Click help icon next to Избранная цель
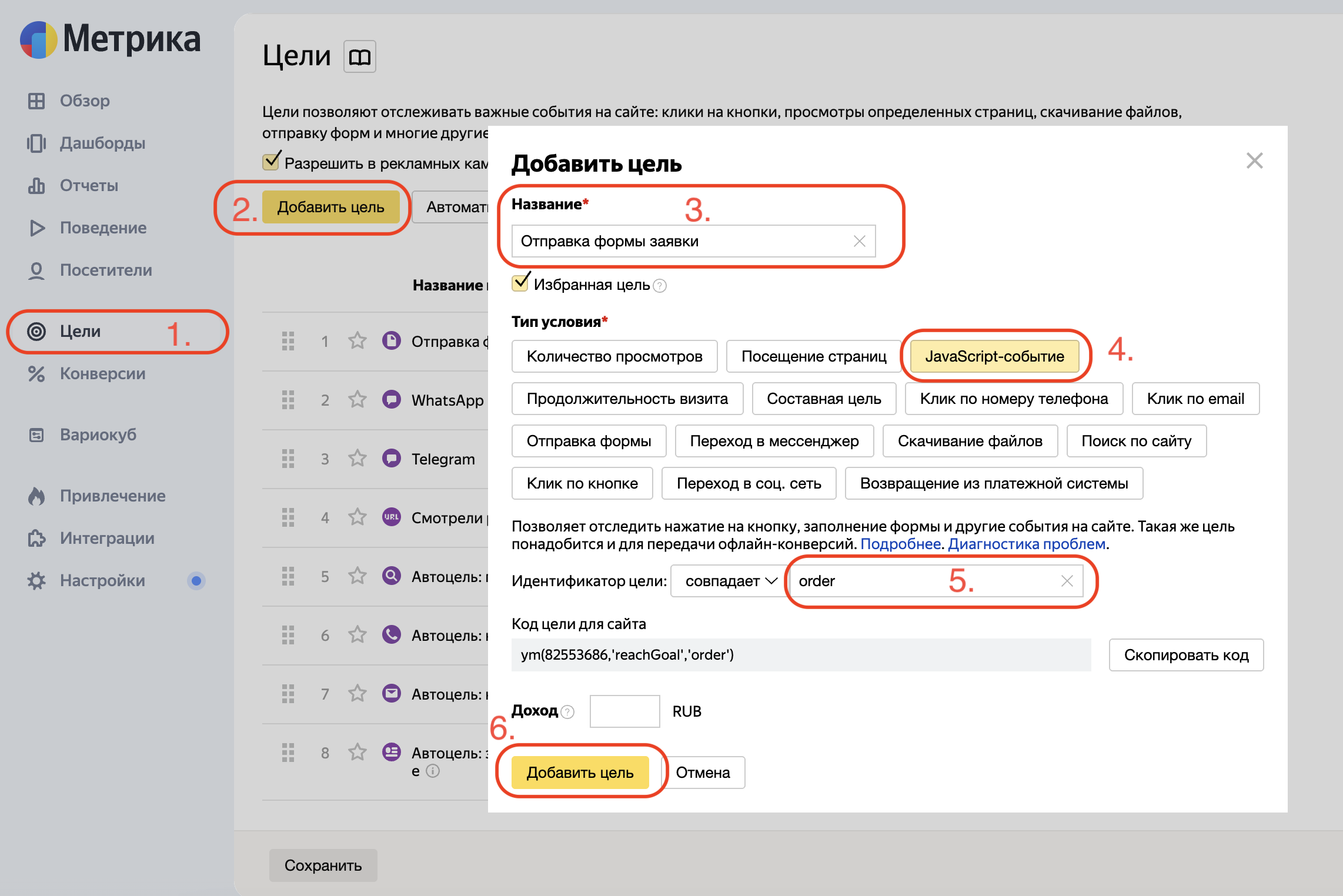The width and height of the screenshot is (1343, 896). click(x=660, y=286)
